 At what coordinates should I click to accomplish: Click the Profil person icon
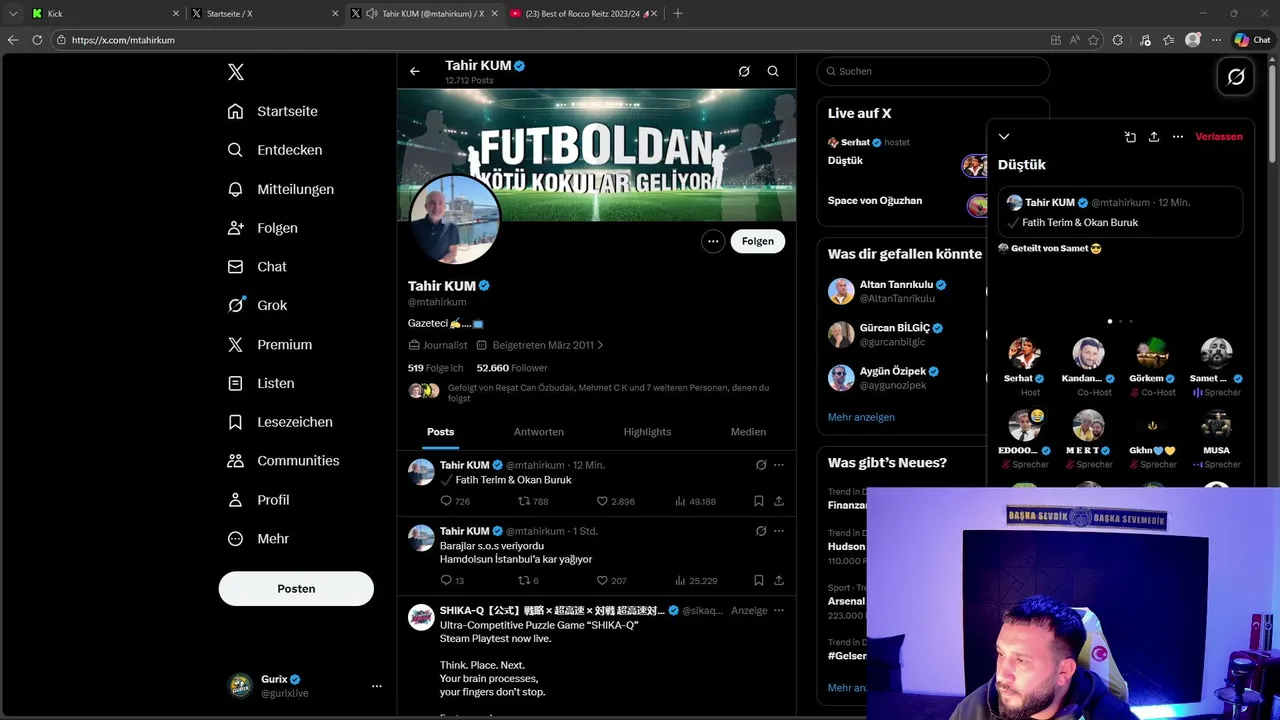click(x=235, y=500)
